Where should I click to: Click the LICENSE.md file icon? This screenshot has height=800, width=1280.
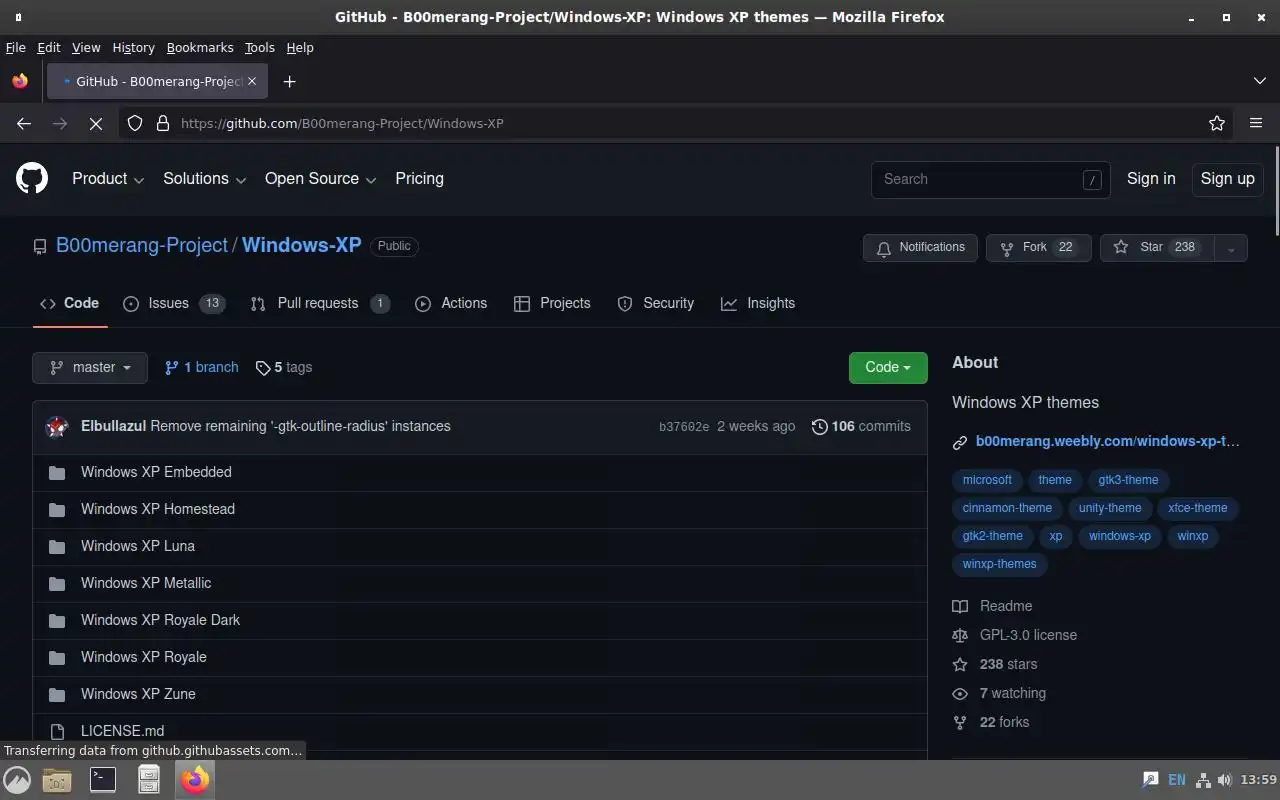[57, 732]
